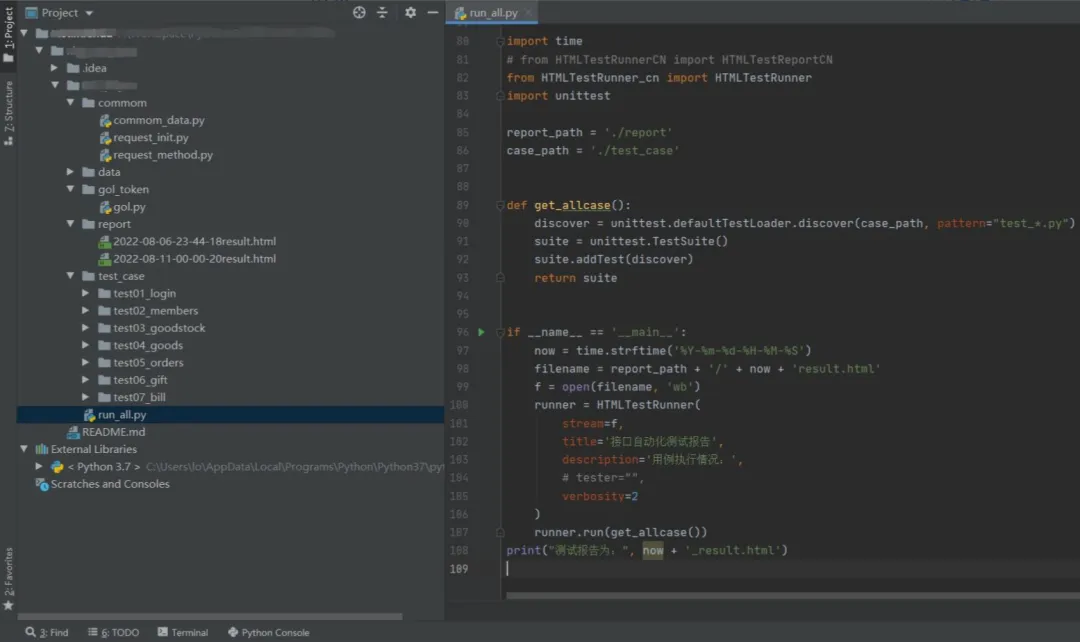Click the locate/scroll-from-source target icon

click(359, 12)
